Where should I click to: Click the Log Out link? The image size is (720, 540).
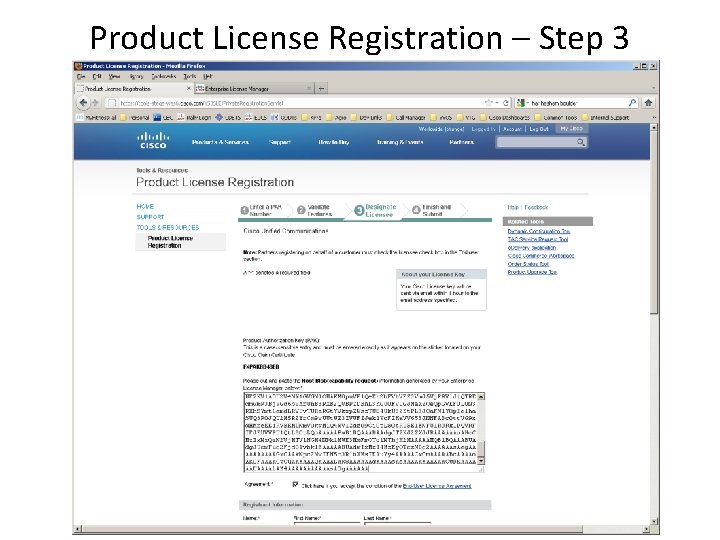click(x=539, y=129)
